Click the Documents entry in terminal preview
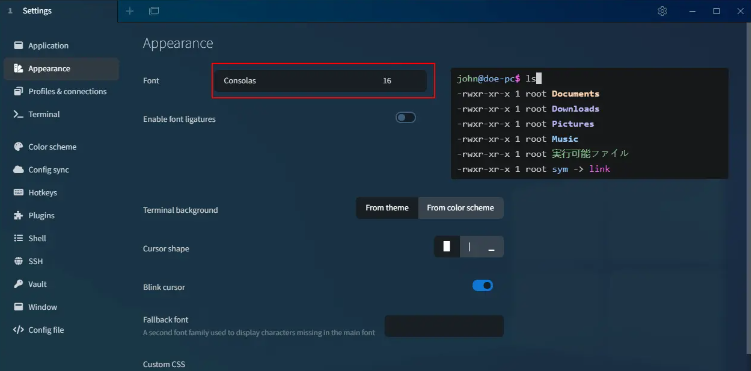Viewport: 751px width, 371px height. (x=575, y=94)
